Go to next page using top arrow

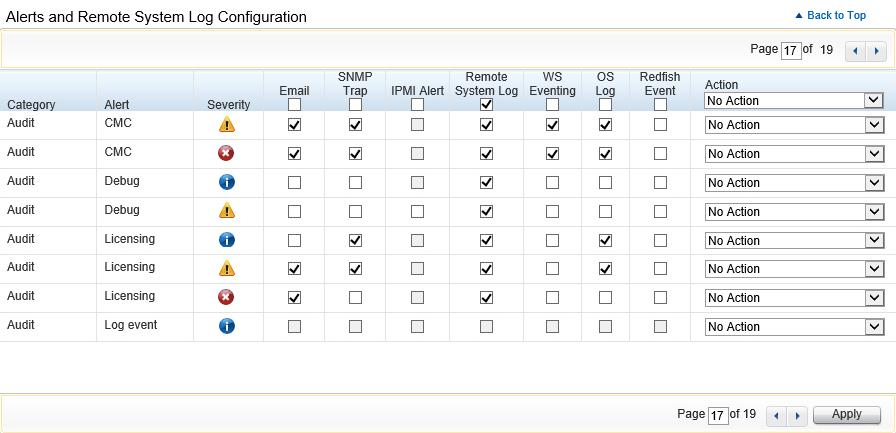click(x=876, y=50)
